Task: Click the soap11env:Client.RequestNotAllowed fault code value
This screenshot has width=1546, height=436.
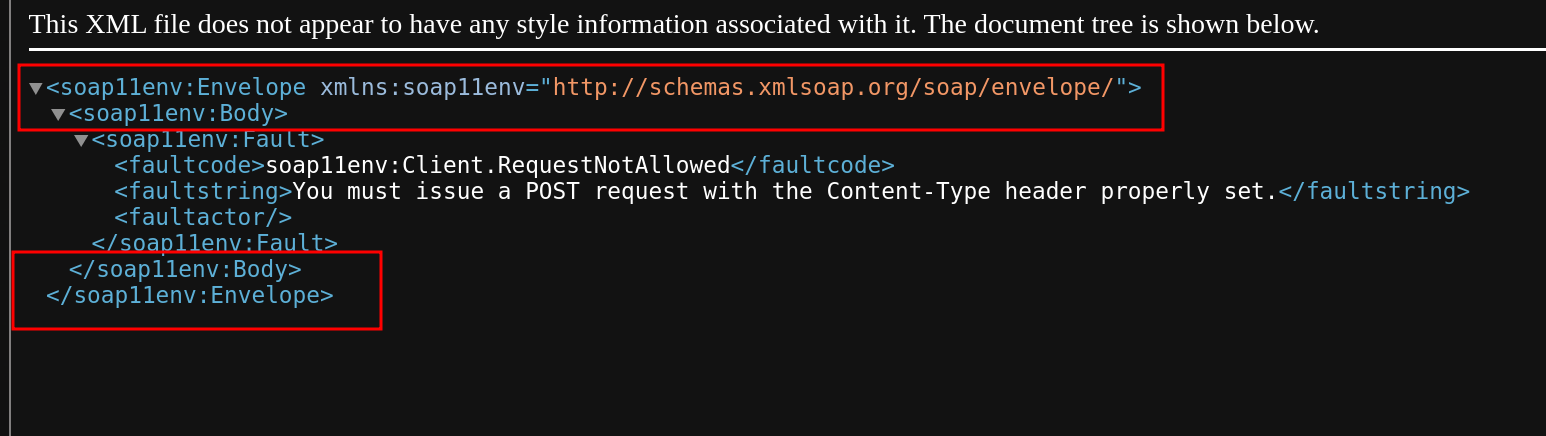Action: [497, 166]
